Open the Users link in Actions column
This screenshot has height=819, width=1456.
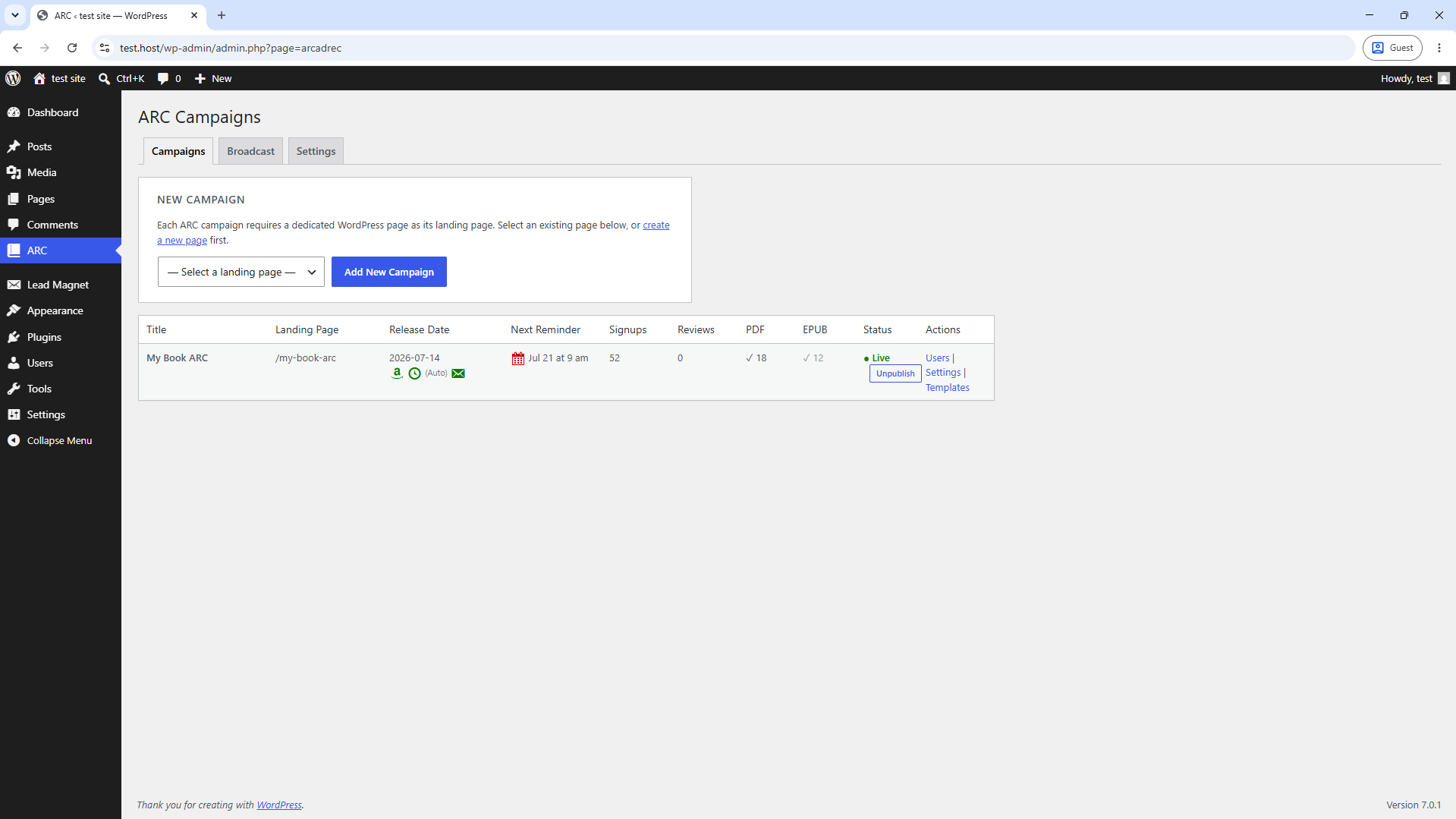(x=937, y=358)
